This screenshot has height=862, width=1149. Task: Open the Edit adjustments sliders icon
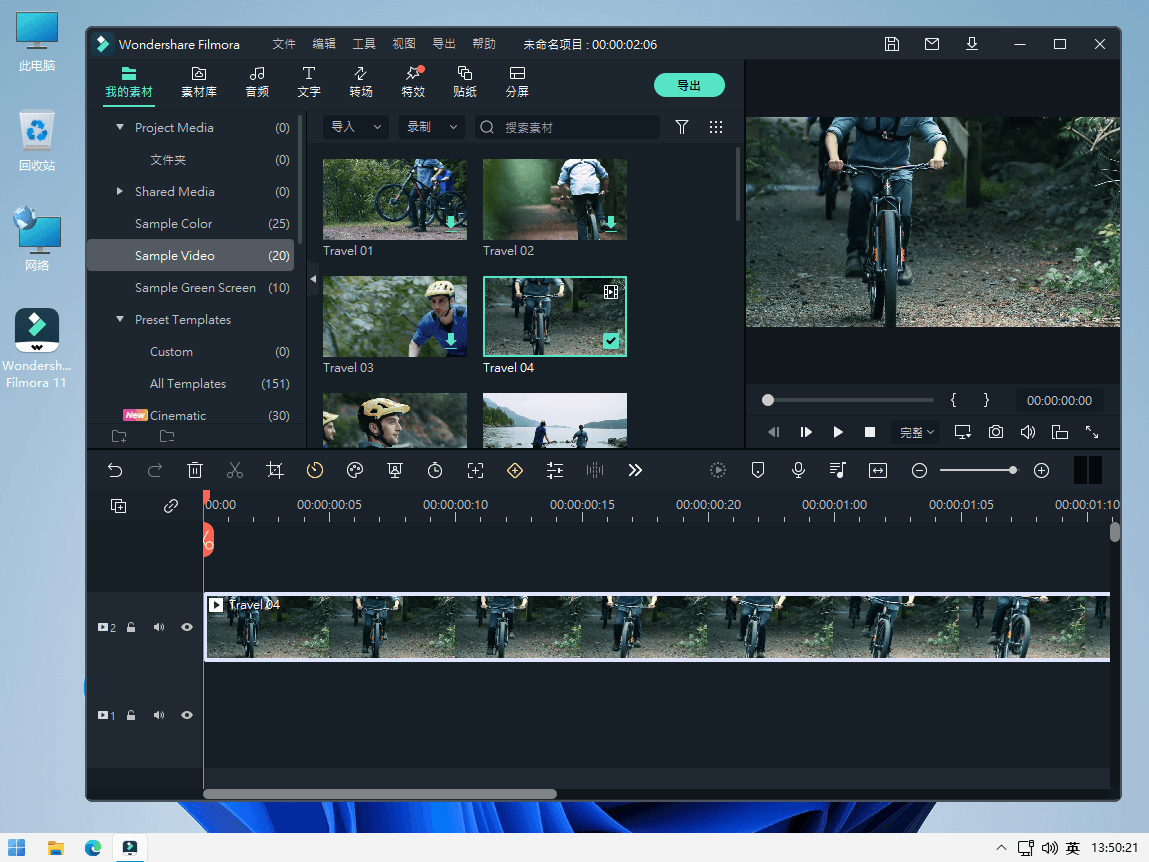(x=555, y=471)
